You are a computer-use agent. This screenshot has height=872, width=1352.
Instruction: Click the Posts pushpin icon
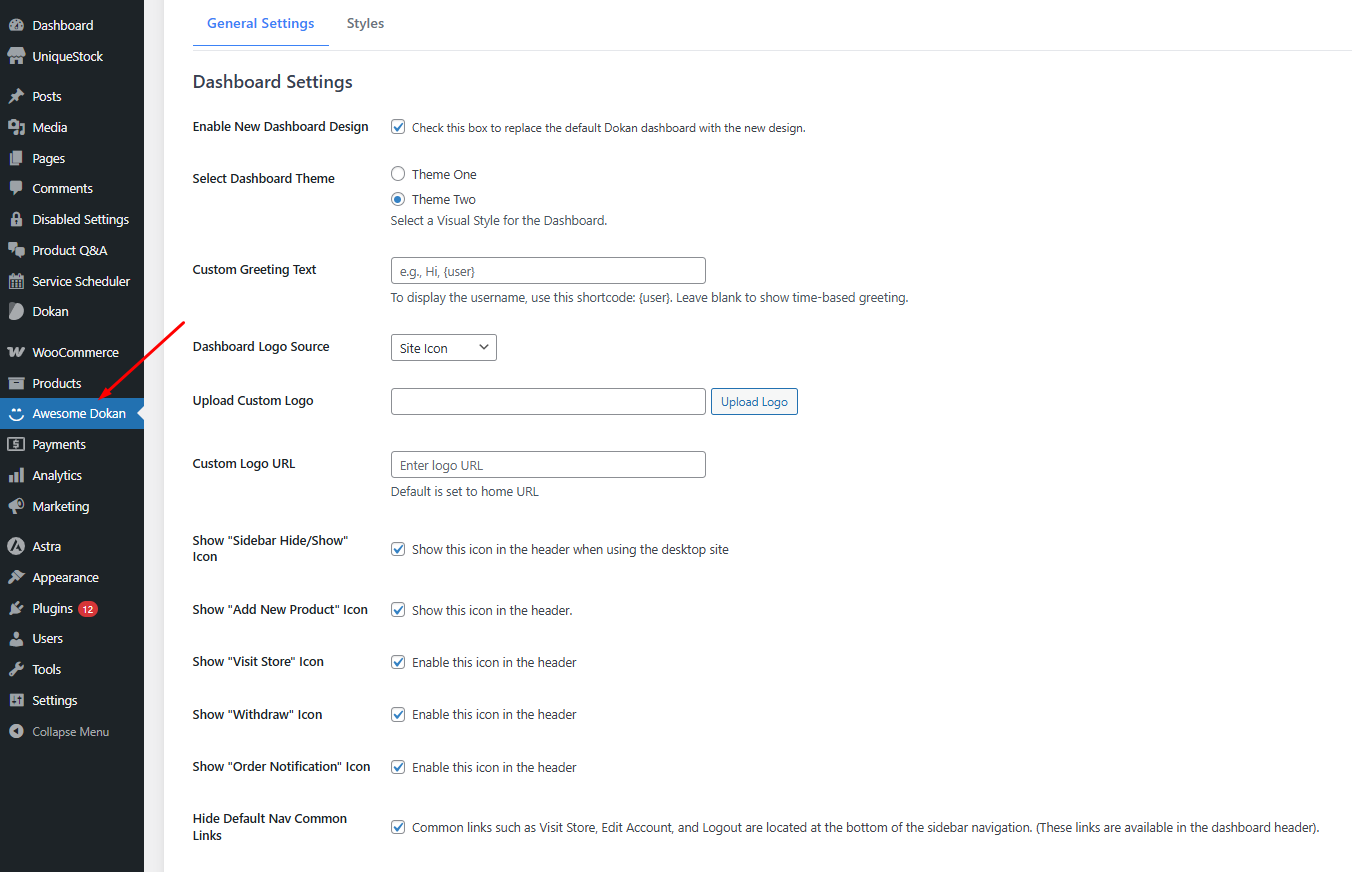point(16,97)
